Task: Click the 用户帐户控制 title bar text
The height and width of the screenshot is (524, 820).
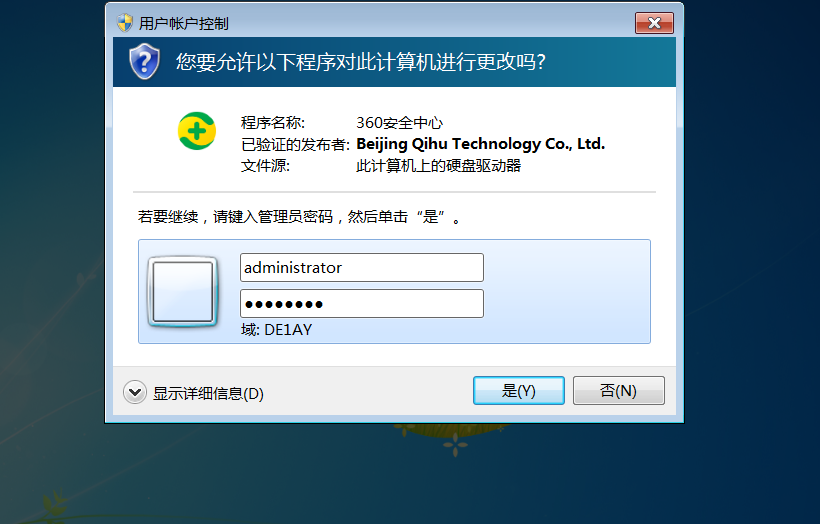Action: pos(184,24)
